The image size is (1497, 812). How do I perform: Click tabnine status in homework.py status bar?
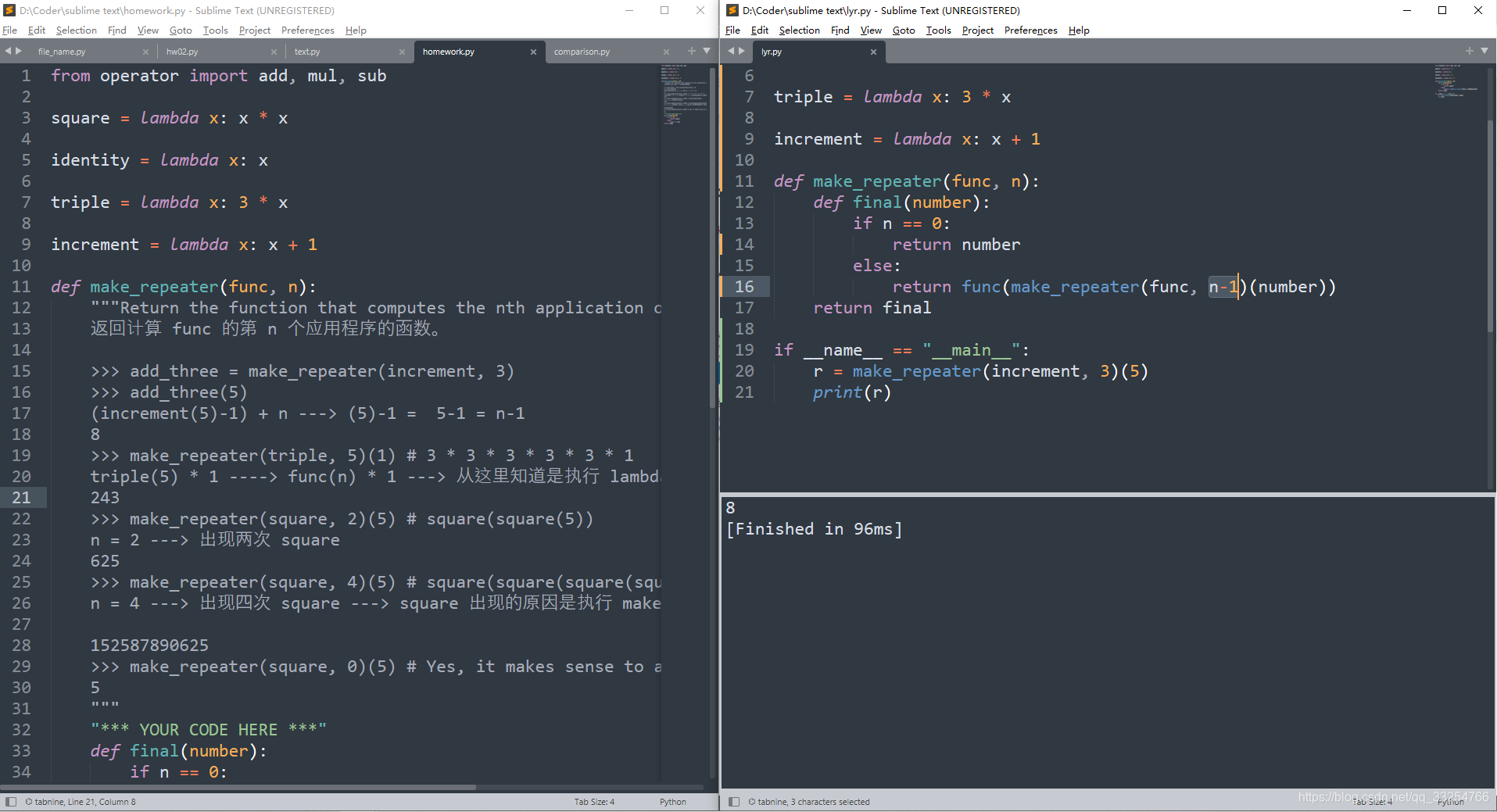click(81, 802)
